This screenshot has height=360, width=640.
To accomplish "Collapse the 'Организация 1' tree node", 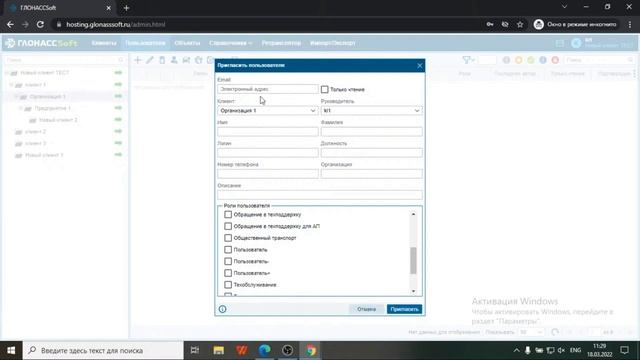I will coord(16,96).
